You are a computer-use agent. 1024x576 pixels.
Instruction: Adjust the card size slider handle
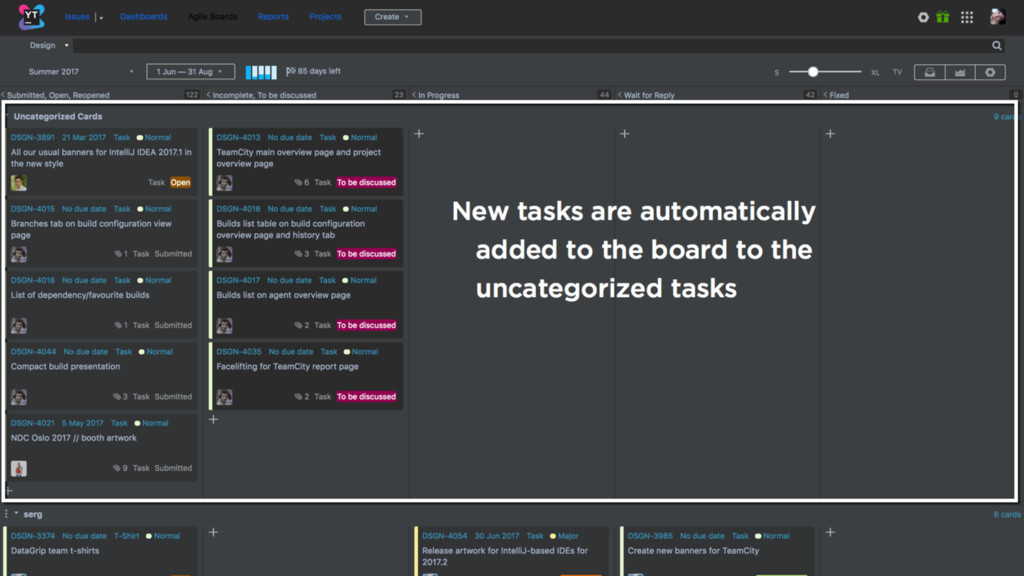click(x=813, y=72)
